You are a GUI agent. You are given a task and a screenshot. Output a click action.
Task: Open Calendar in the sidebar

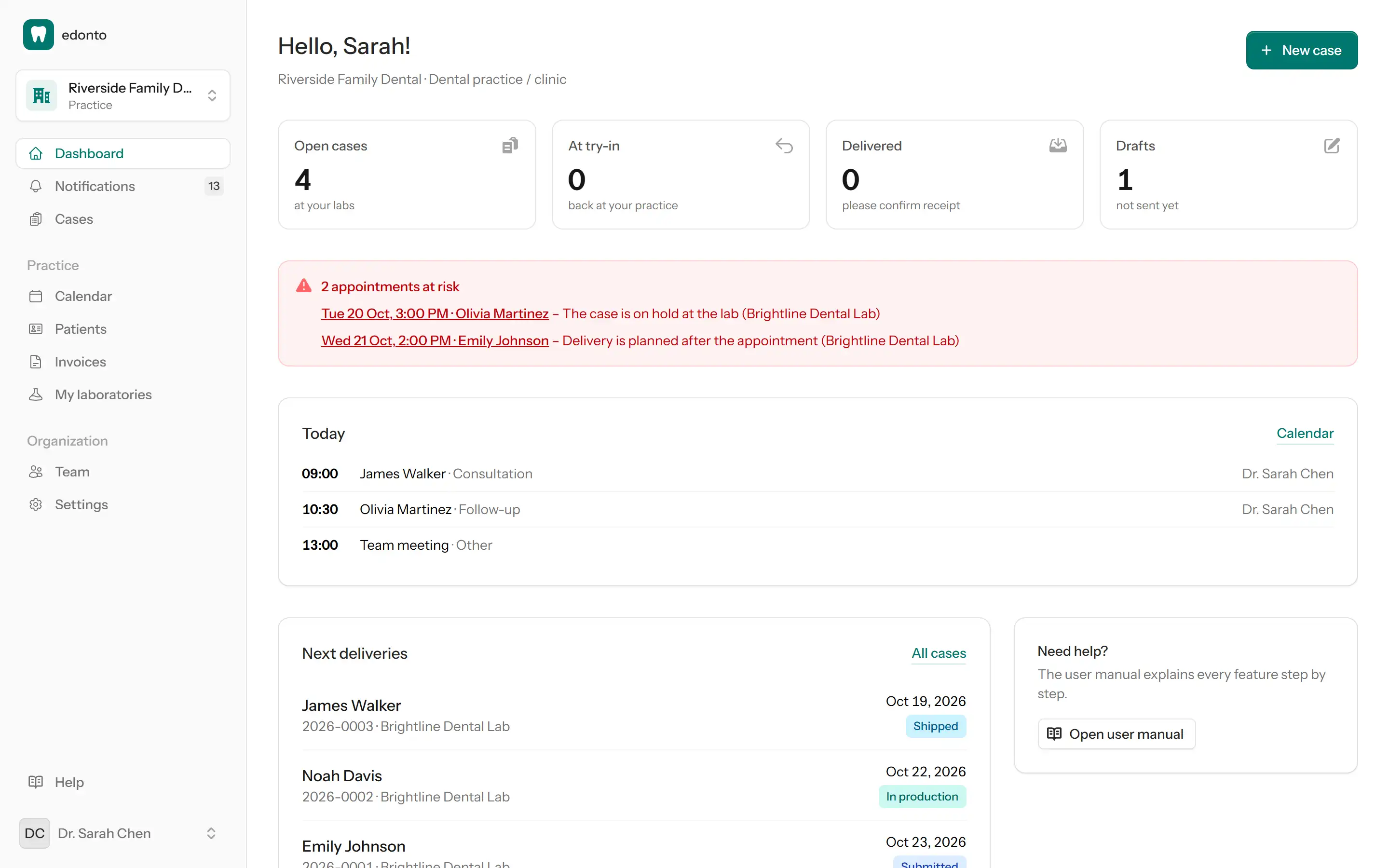(123, 296)
